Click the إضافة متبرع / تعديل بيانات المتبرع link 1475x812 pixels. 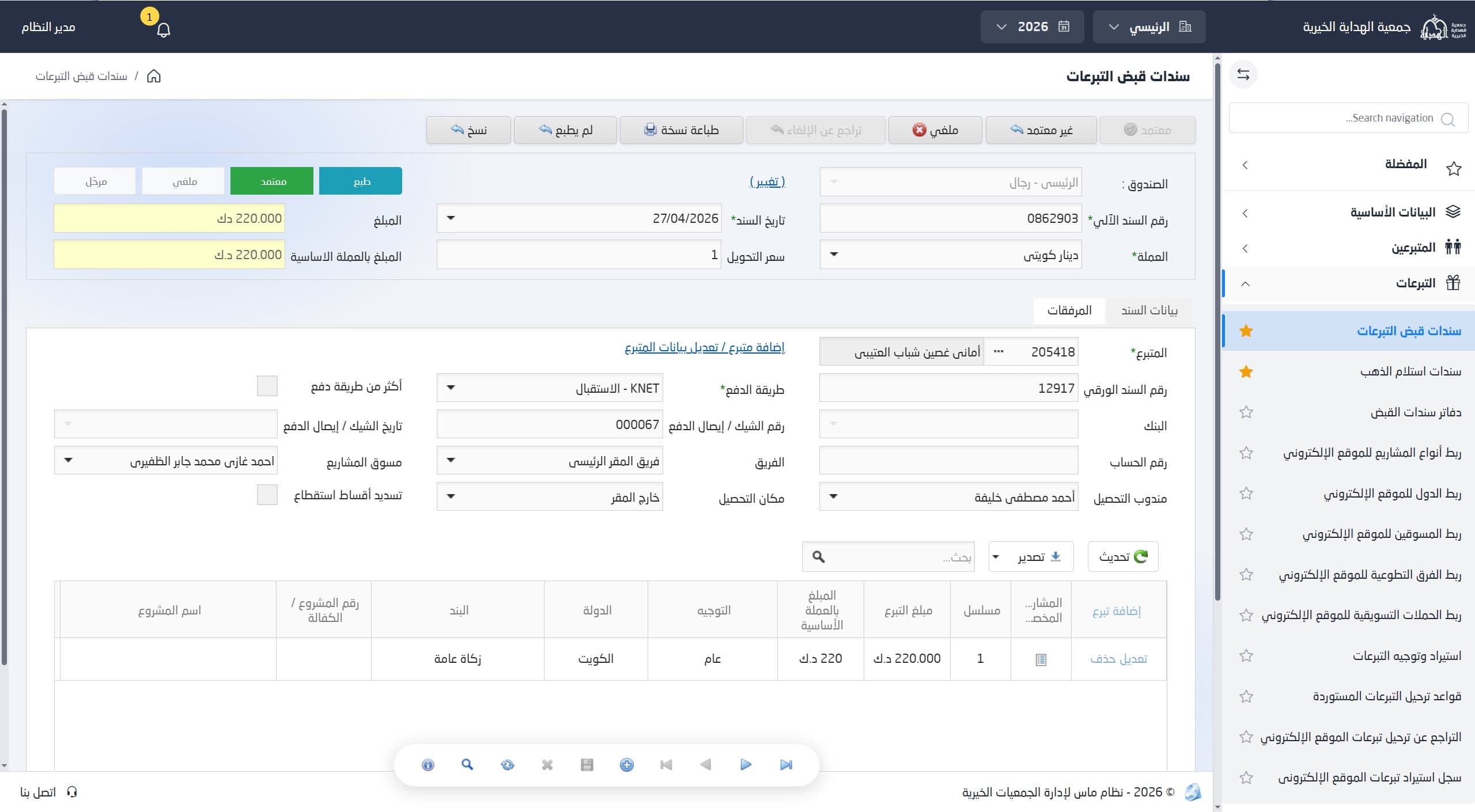(705, 347)
